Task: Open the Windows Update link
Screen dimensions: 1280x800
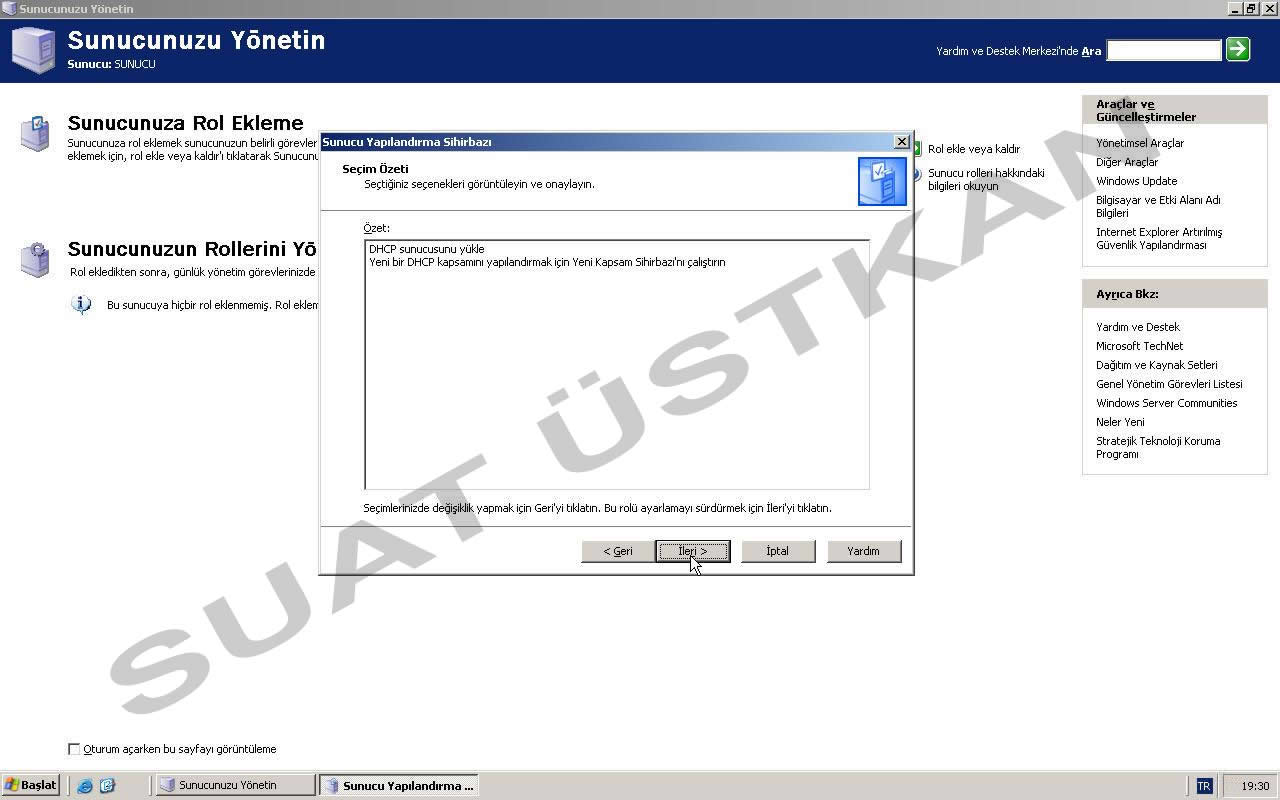Action: tap(1136, 181)
